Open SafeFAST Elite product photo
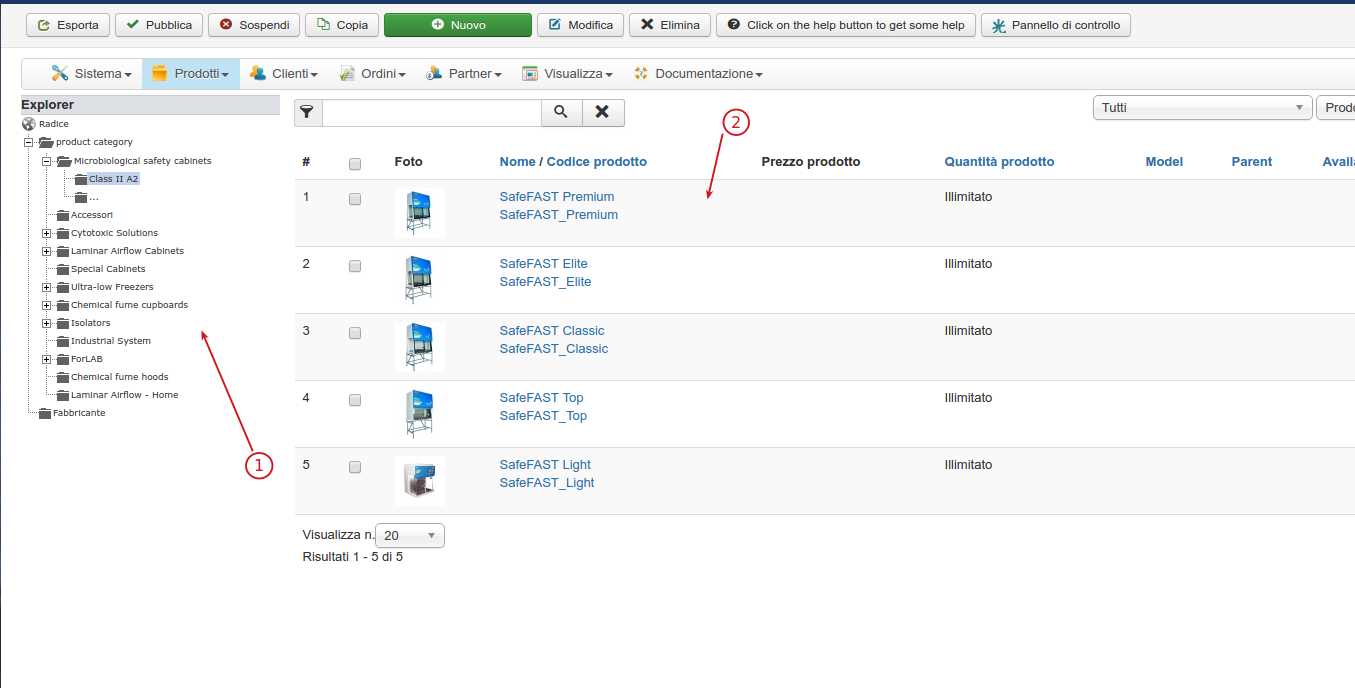This screenshot has width=1355, height=688. 419,280
